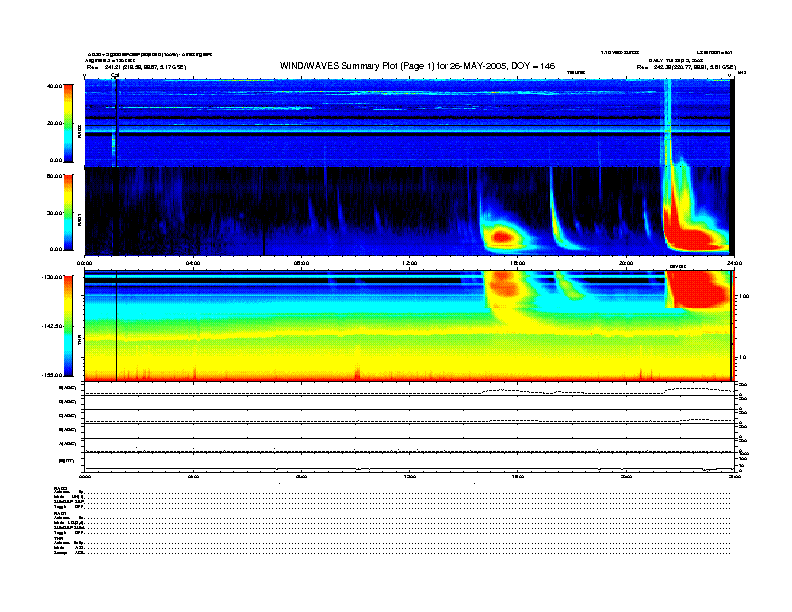Click the RAD1 color scale bar
This screenshot has width=792, height=612.
[68, 213]
